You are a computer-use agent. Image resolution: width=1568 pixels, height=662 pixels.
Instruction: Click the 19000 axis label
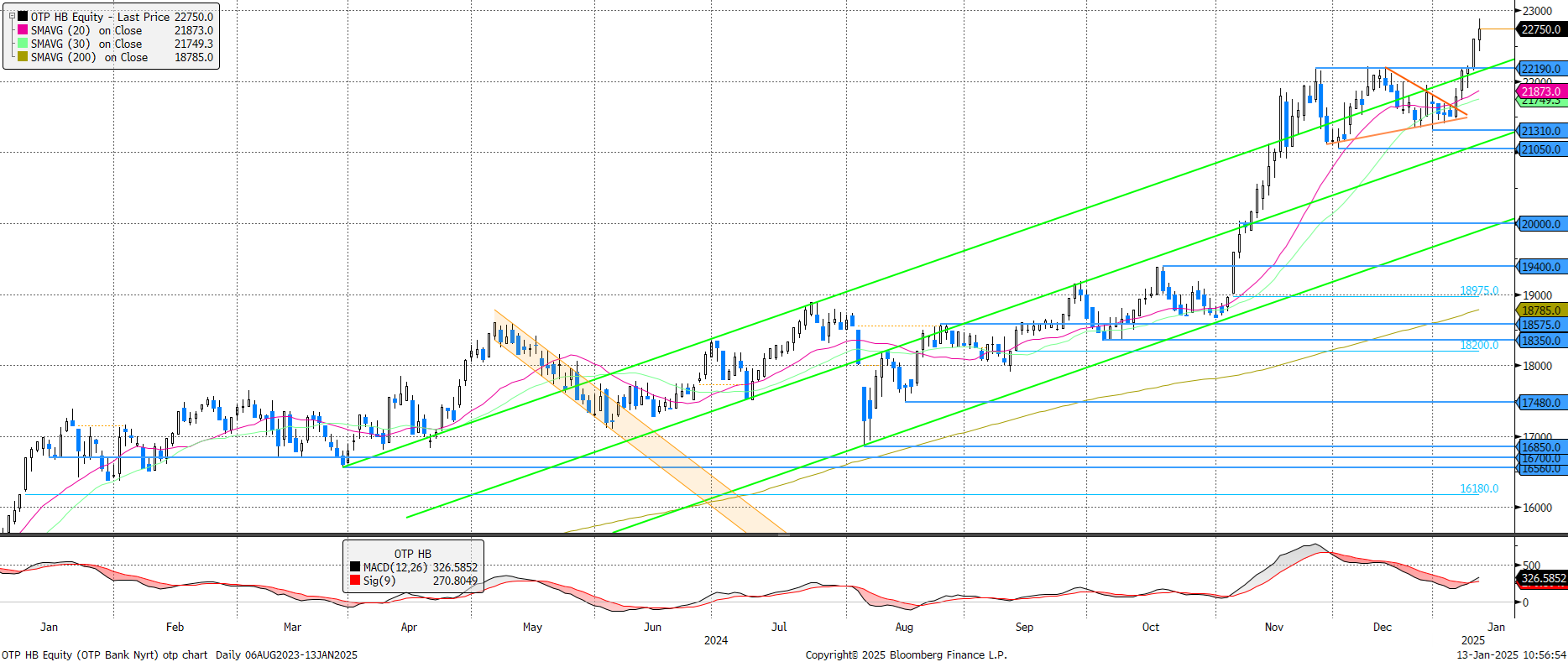pos(1538,295)
